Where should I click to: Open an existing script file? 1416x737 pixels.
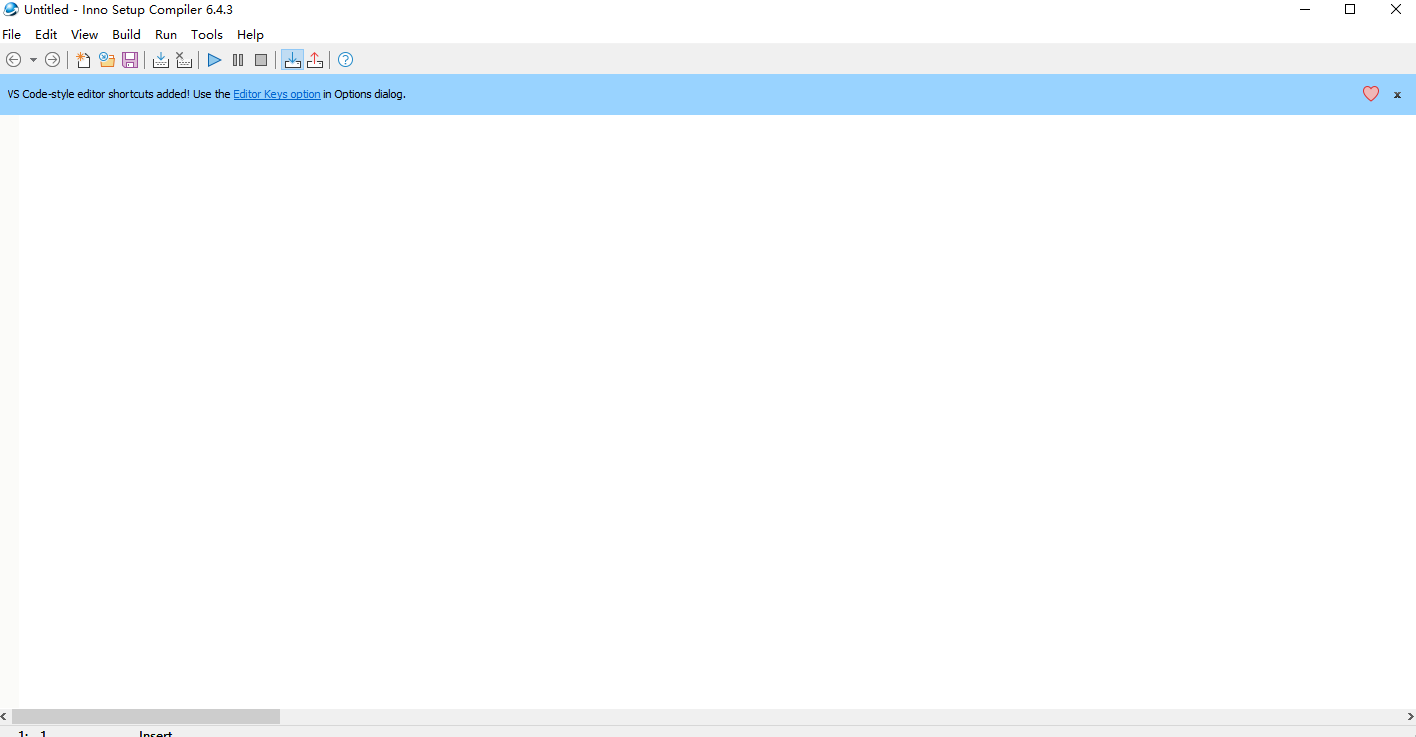[107, 60]
